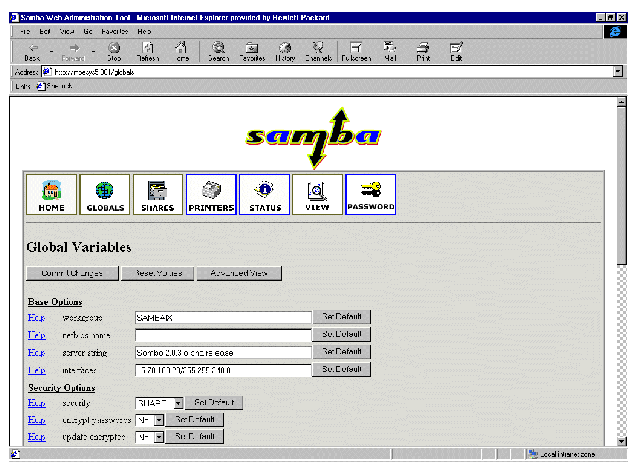Image resolution: width=638 pixels, height=472 pixels.
Task: Open the File menu
Action: point(25,31)
